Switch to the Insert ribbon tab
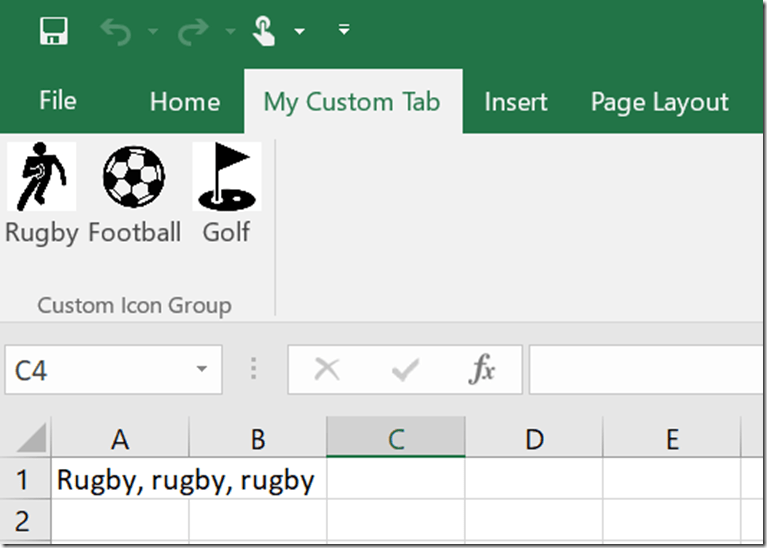The width and height of the screenshot is (767, 548). pyautogui.click(x=515, y=102)
